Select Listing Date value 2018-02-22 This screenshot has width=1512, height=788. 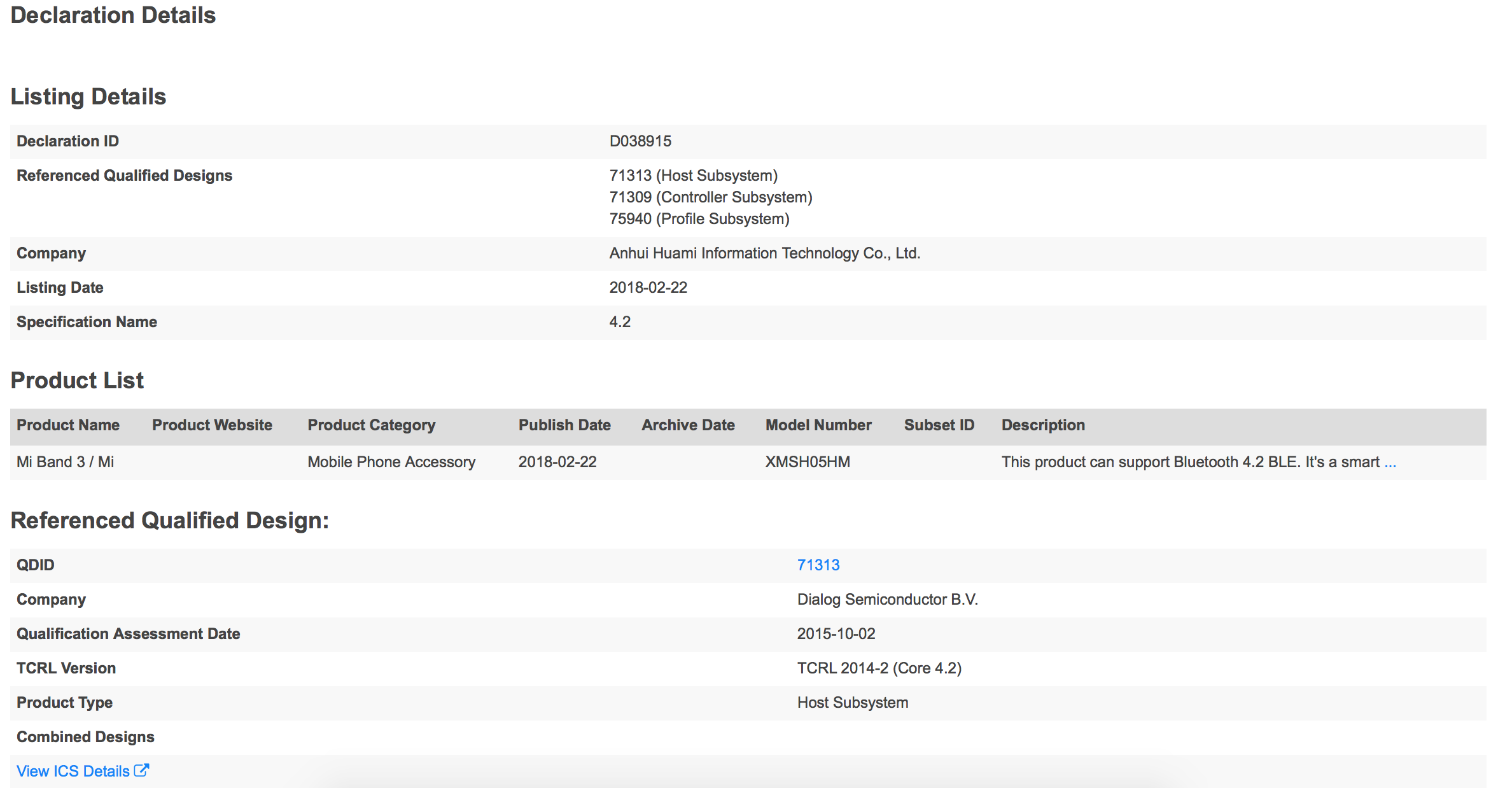(648, 288)
